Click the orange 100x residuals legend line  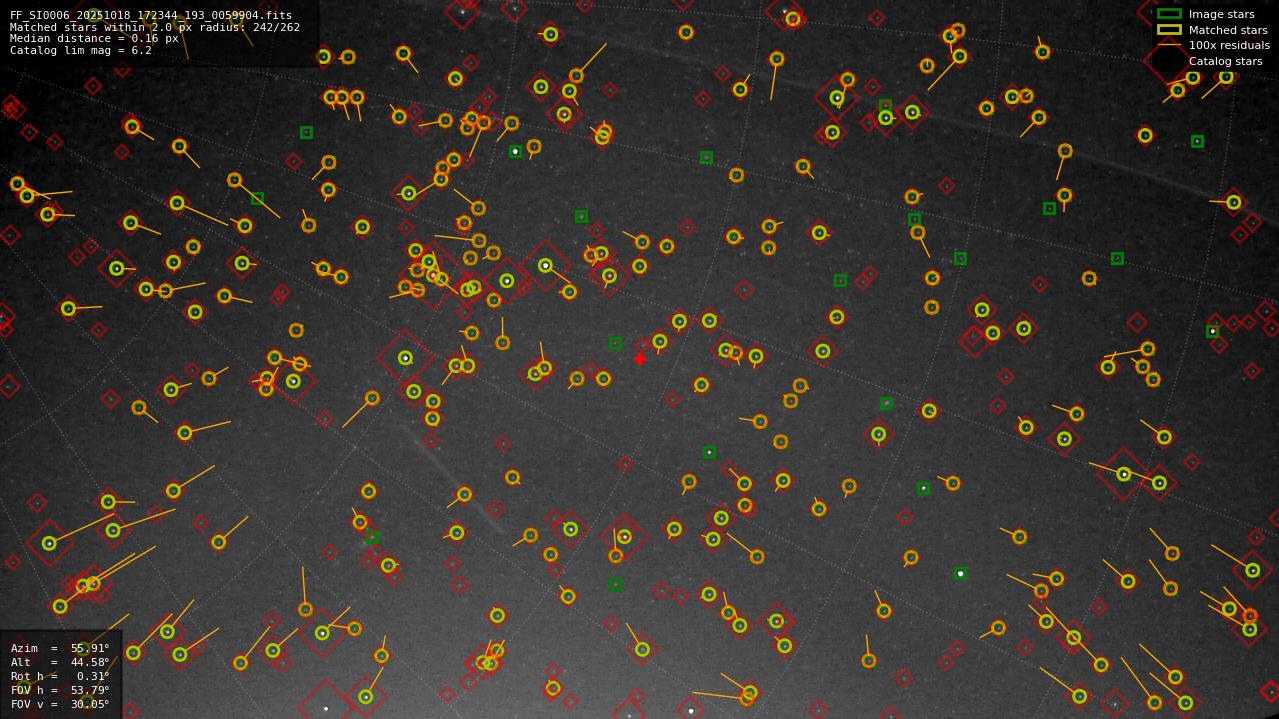1169,45
